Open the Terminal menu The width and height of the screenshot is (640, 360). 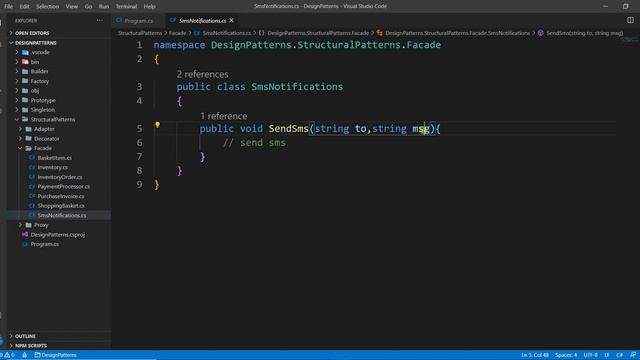pos(126,6)
